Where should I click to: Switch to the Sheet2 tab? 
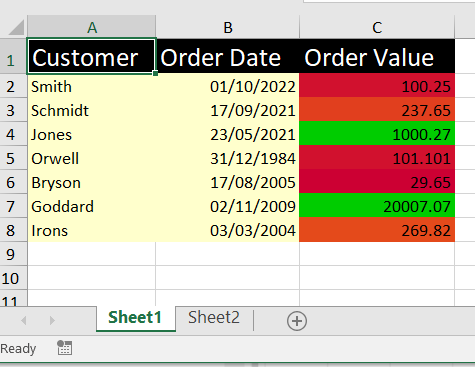(214, 318)
